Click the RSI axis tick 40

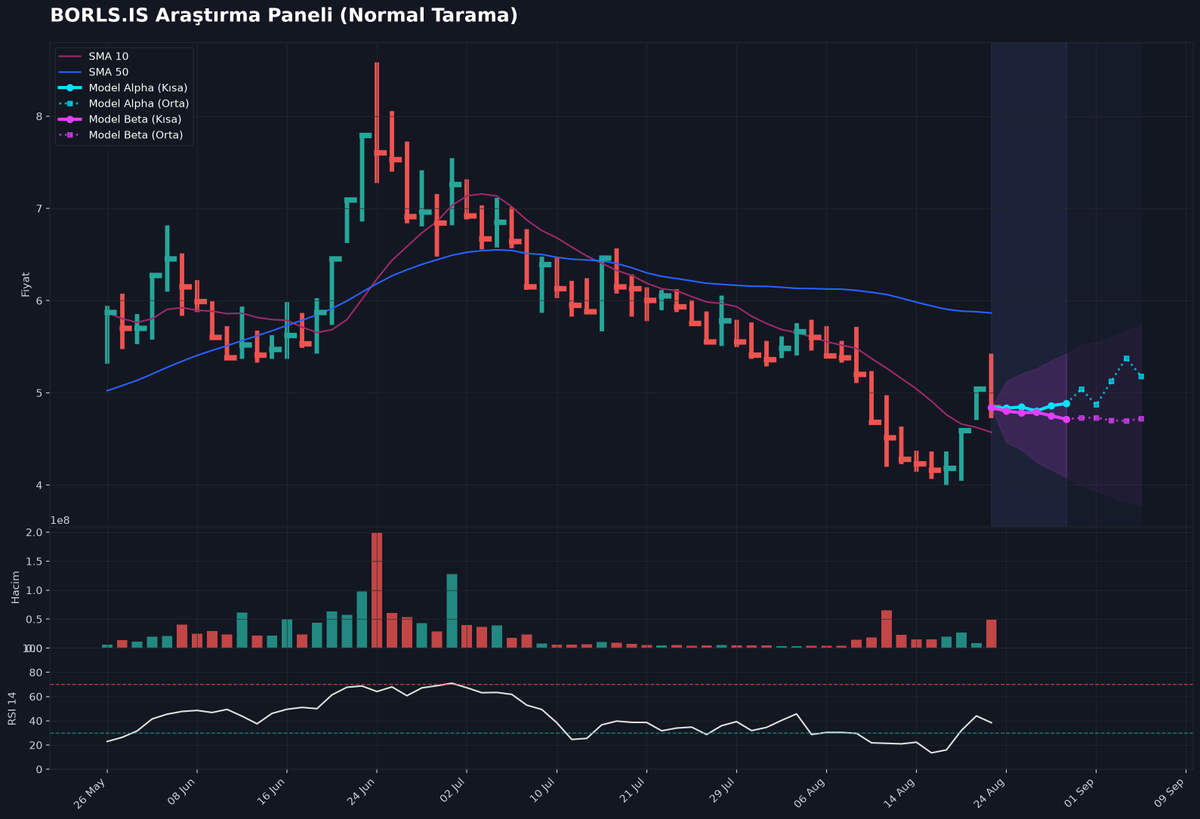tap(36, 721)
